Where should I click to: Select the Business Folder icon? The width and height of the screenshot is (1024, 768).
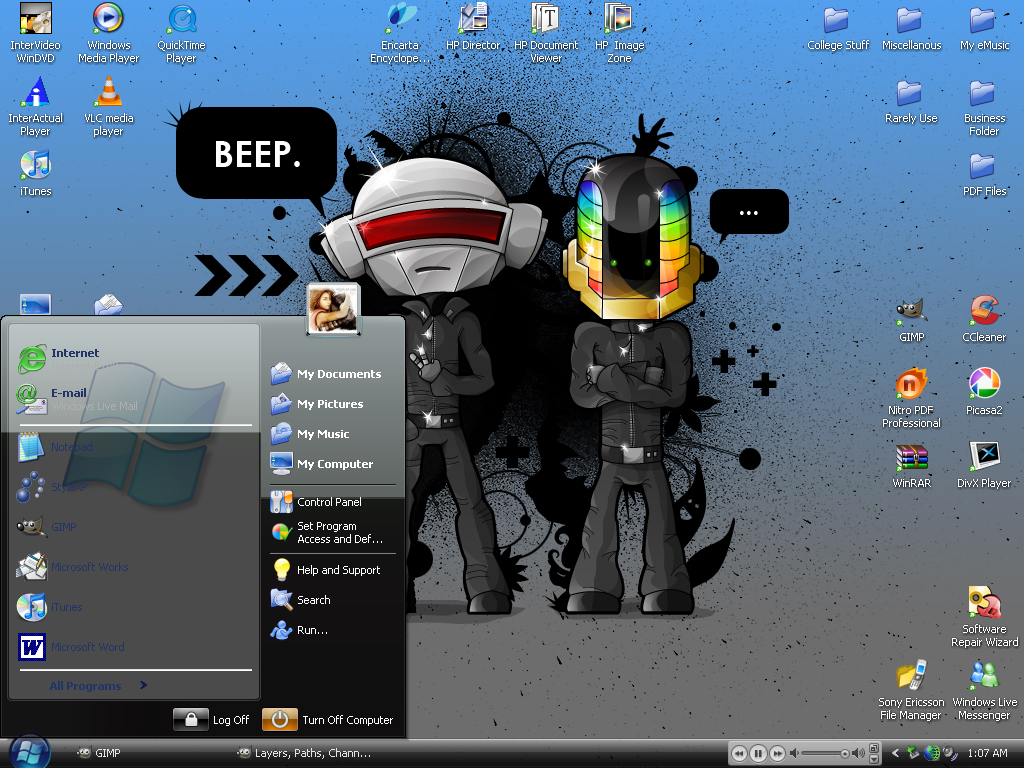(984, 107)
